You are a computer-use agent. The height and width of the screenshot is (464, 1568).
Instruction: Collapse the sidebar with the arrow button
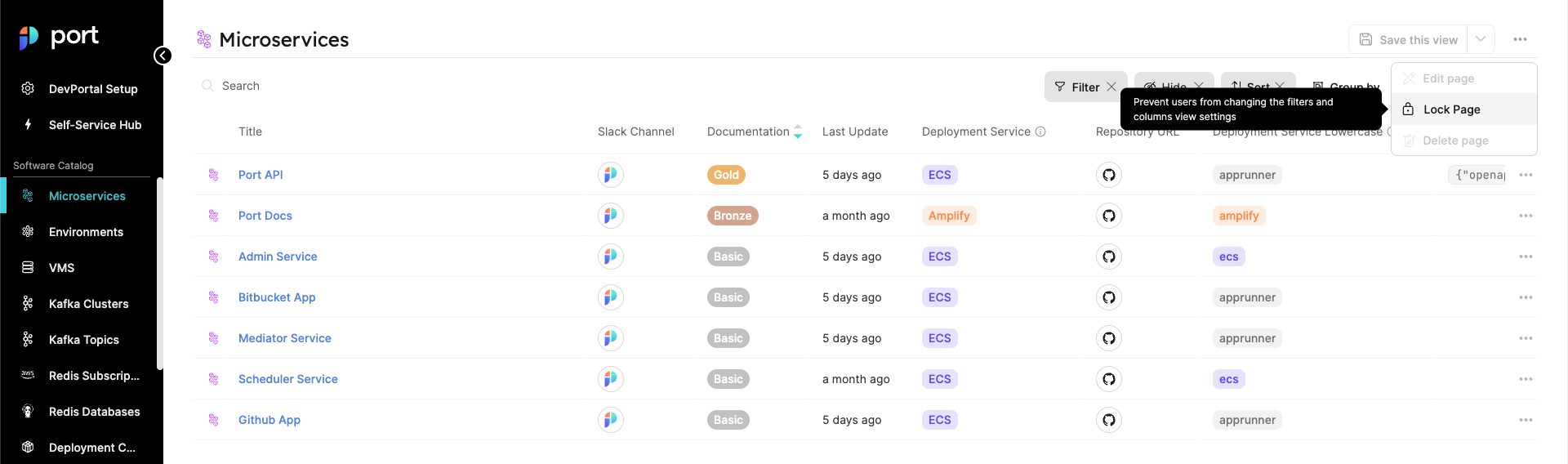[x=163, y=56]
